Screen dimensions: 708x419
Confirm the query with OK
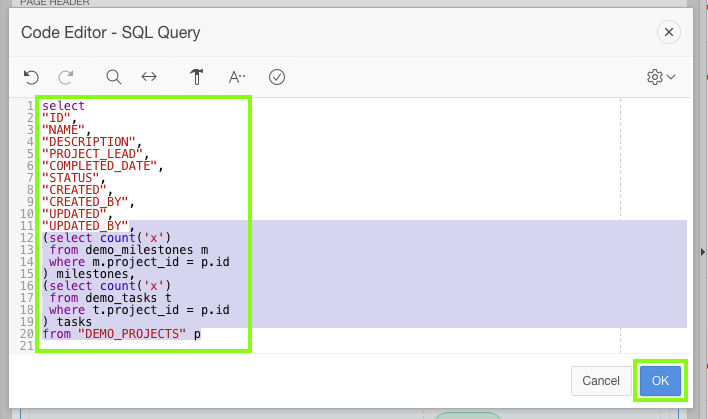point(660,381)
